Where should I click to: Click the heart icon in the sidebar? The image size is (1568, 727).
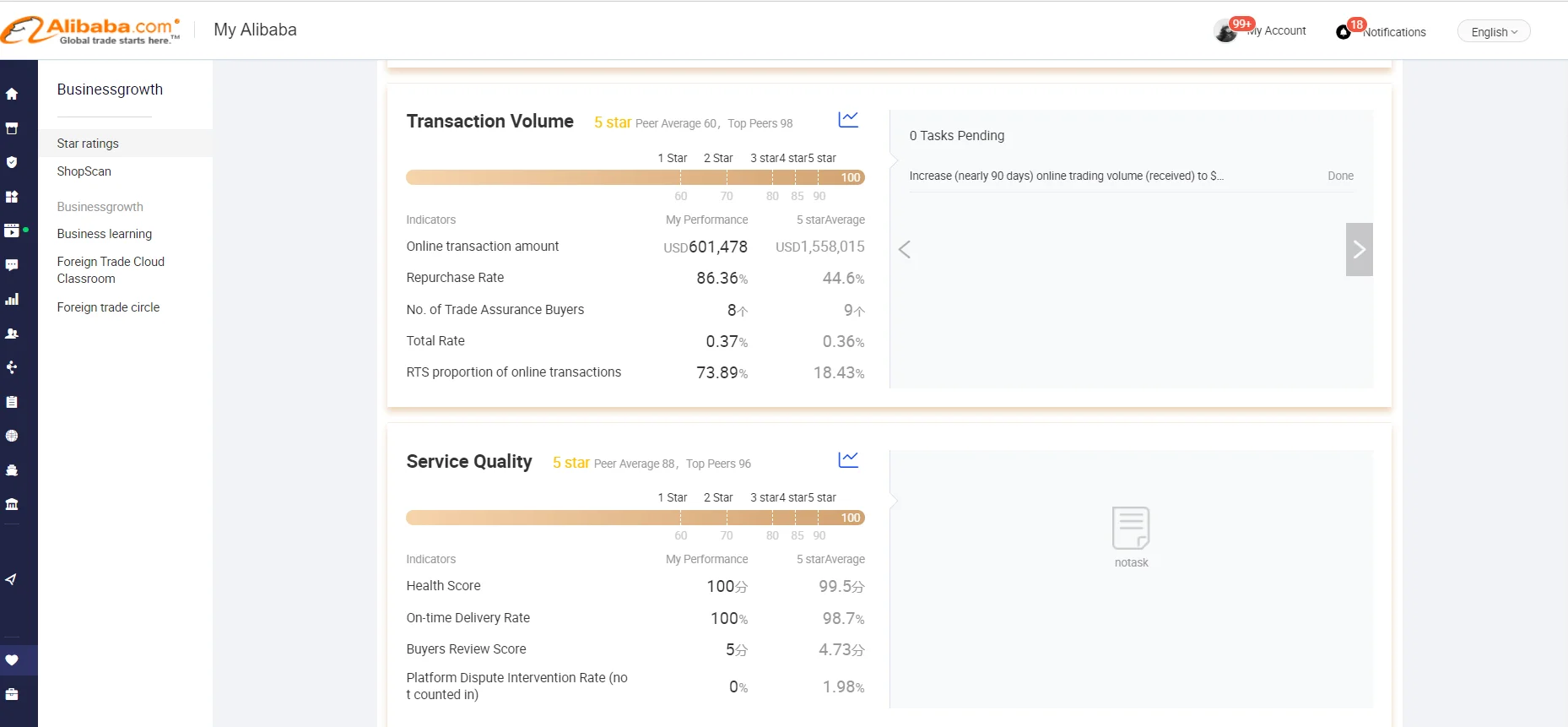12,660
